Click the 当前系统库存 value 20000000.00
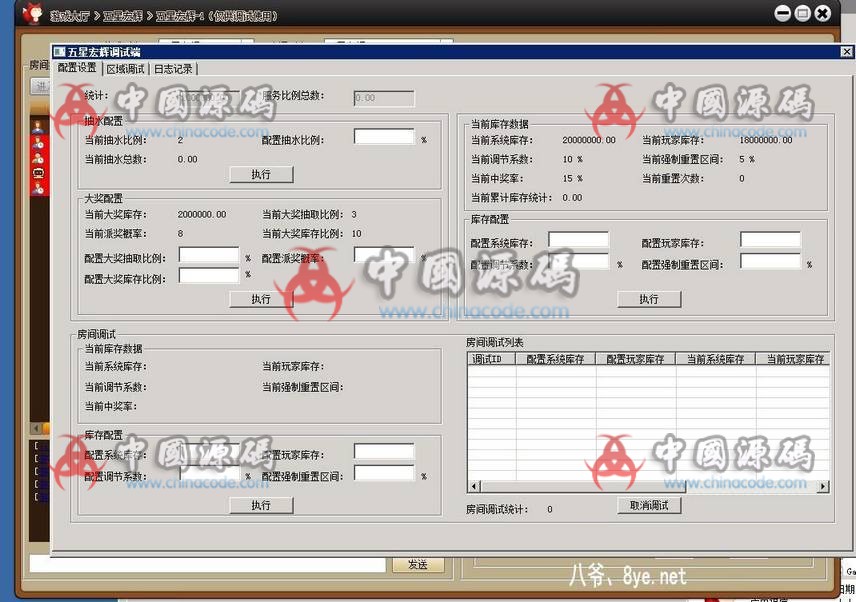 tap(589, 140)
